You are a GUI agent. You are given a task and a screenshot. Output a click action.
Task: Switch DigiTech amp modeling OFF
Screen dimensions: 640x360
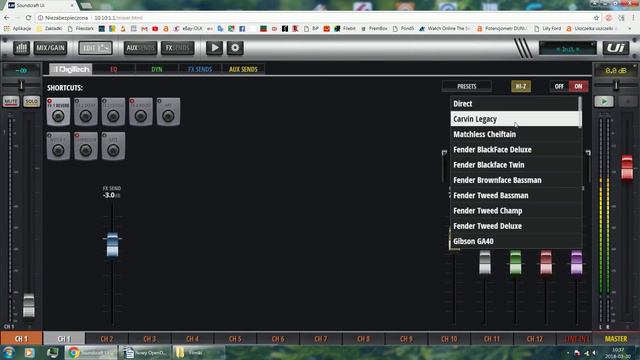click(x=559, y=86)
